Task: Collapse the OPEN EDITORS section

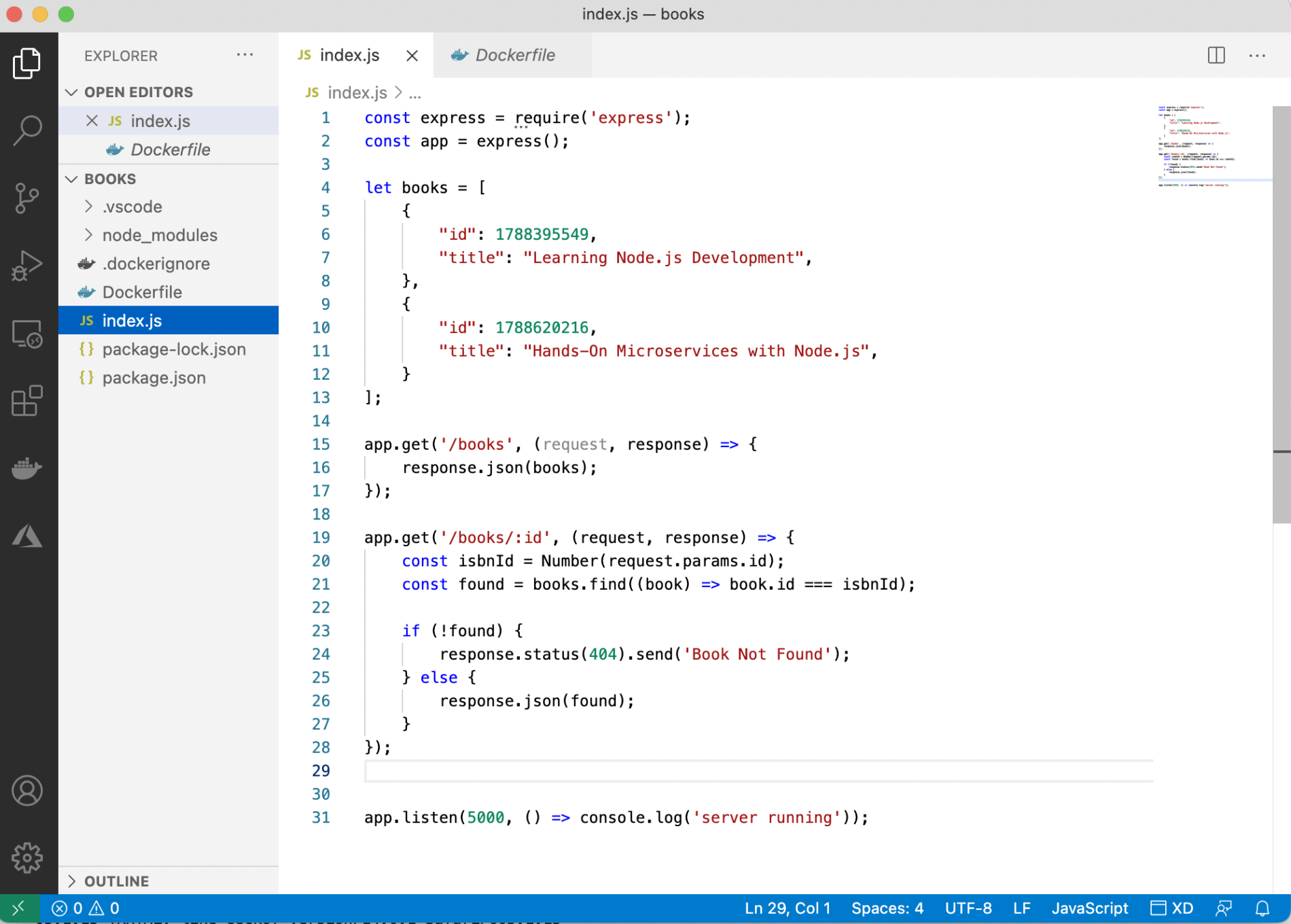Action: pos(139,92)
